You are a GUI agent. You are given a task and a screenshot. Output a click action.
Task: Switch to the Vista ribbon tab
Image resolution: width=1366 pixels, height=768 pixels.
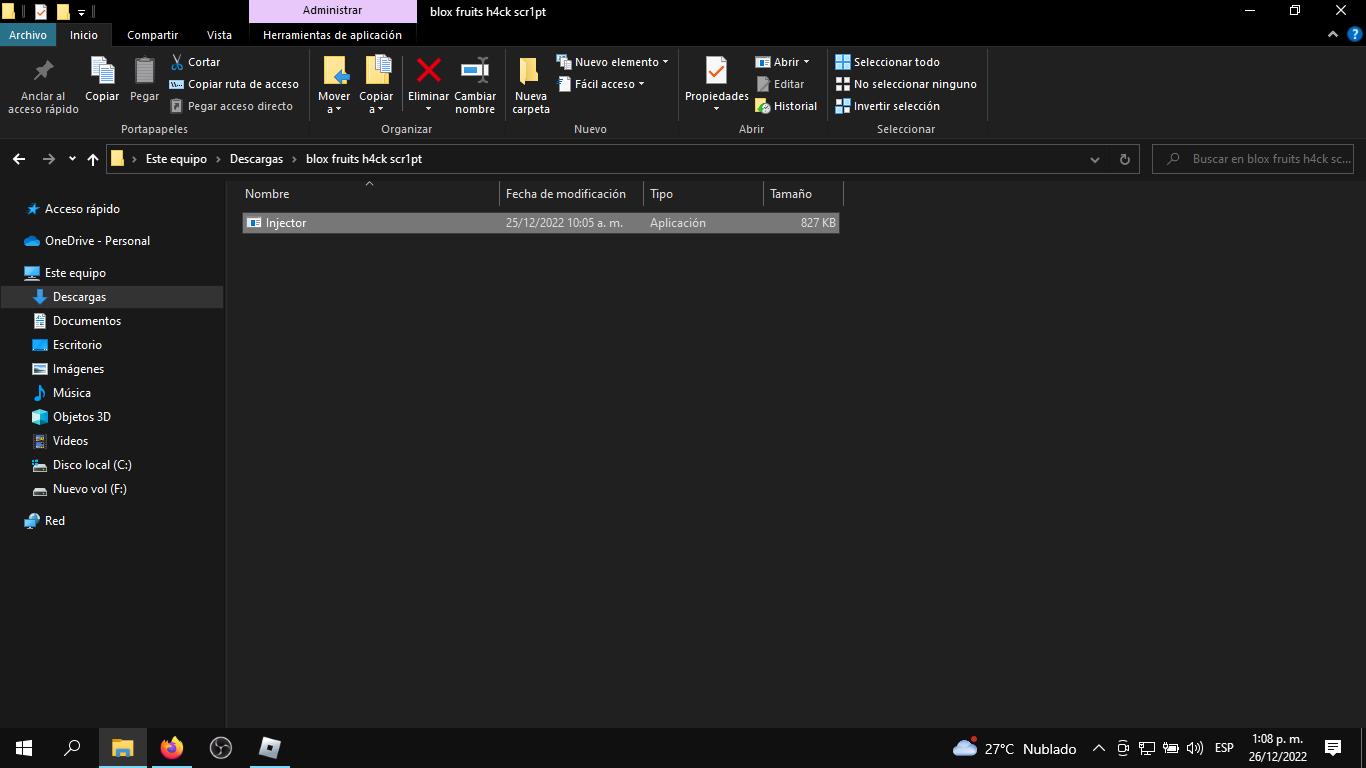tap(219, 35)
